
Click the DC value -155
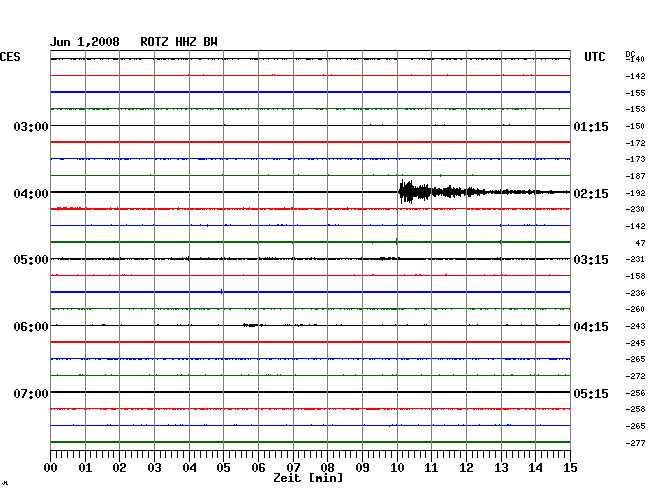click(635, 93)
